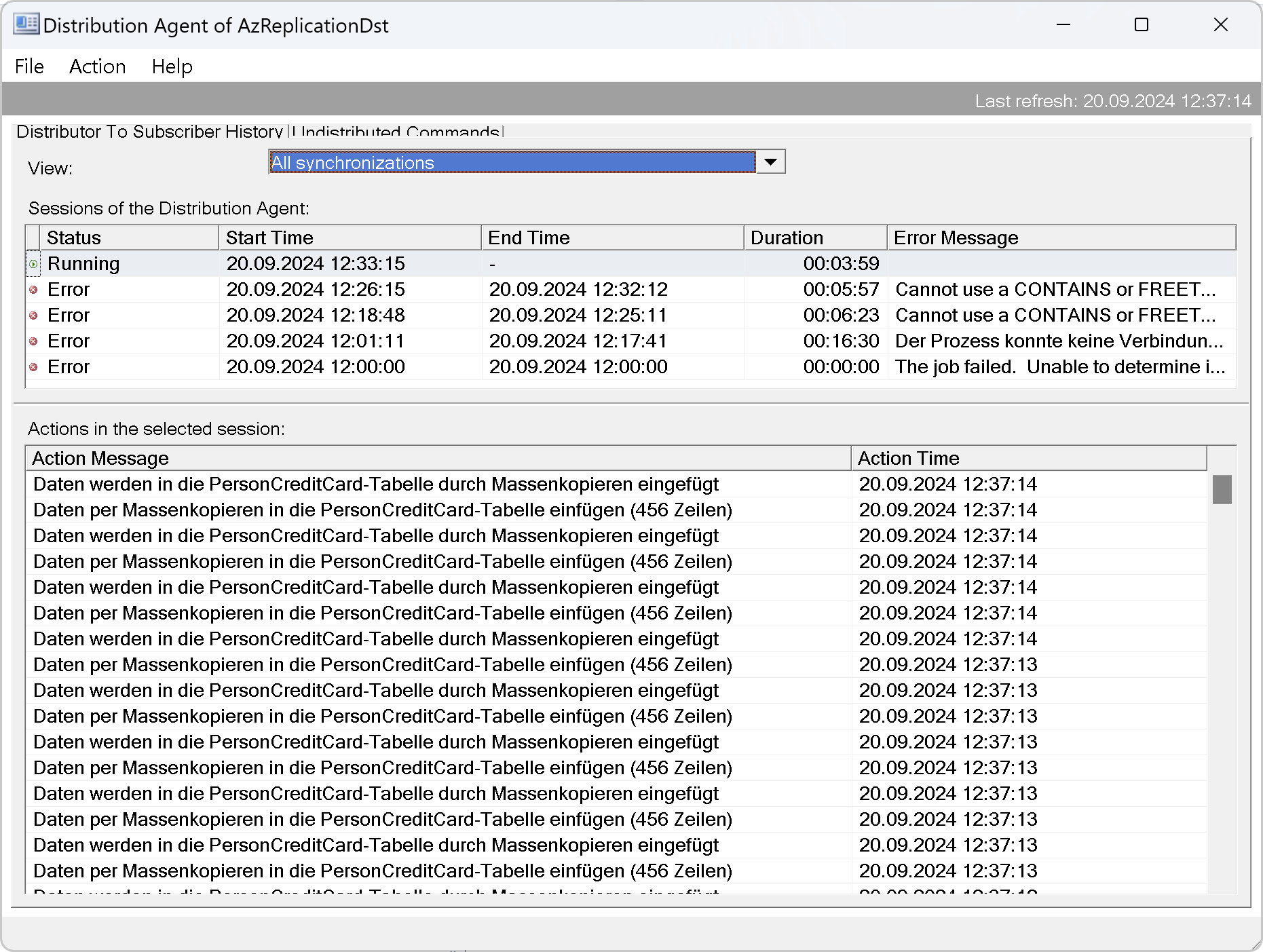Click the Distribution Agent window title icon

[26, 24]
